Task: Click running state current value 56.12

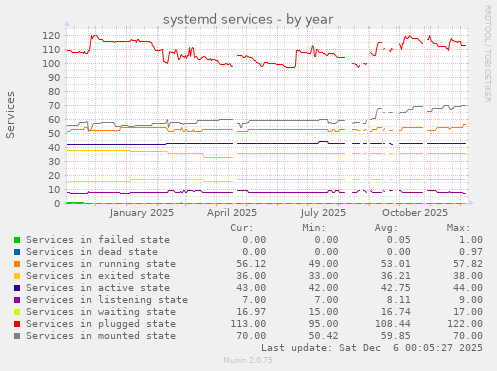Action: pos(251,264)
